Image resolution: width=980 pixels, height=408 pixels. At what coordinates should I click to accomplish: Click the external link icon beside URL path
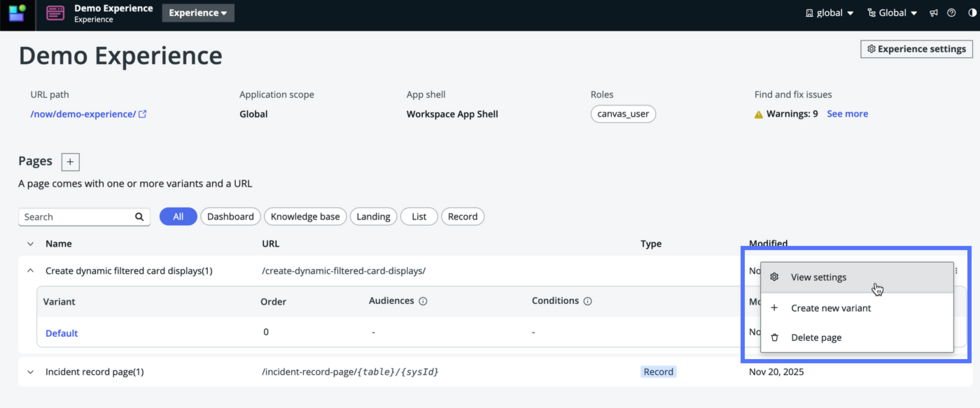(142, 114)
